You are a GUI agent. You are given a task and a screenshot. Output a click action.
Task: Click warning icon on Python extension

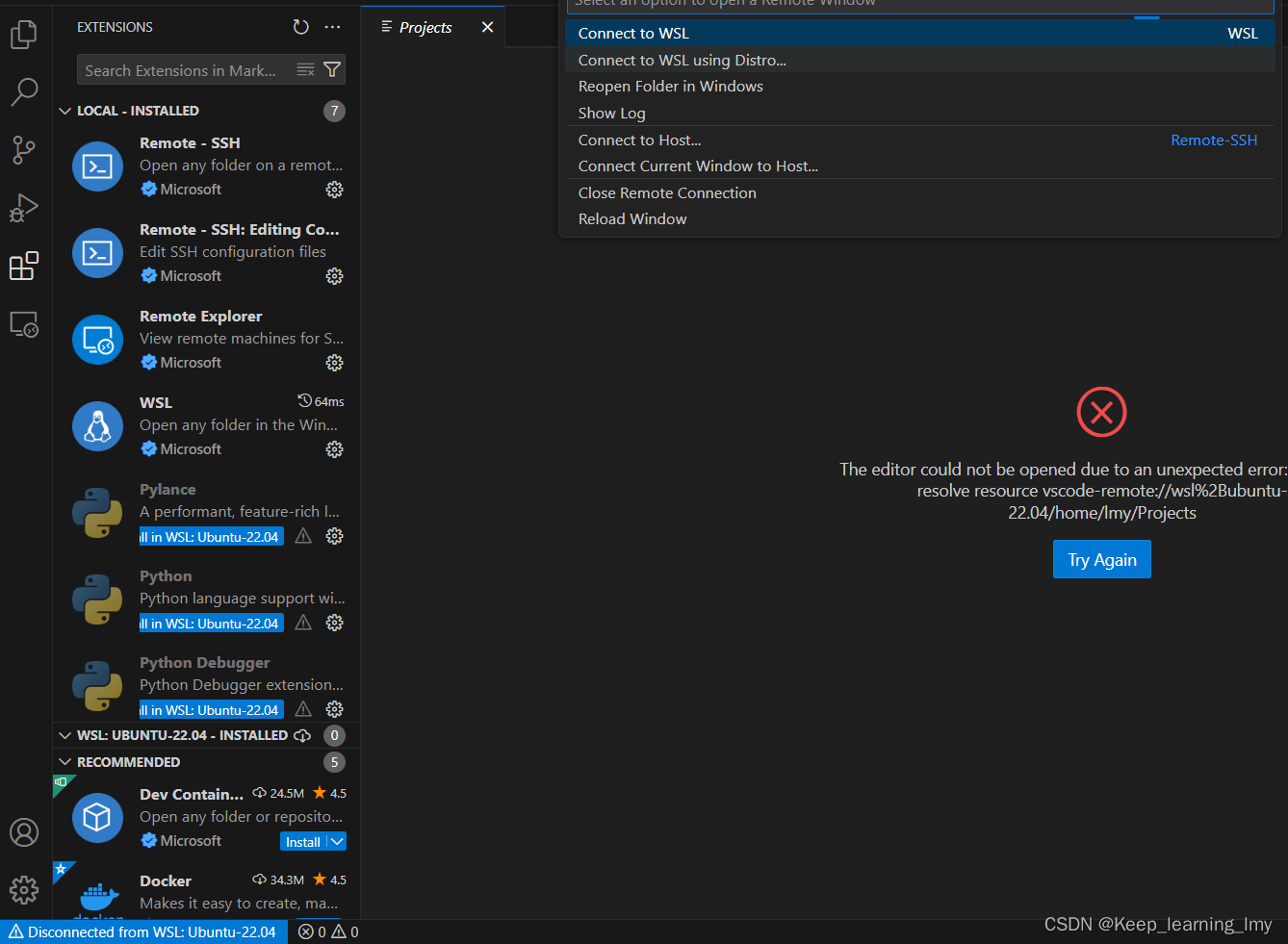coord(303,623)
